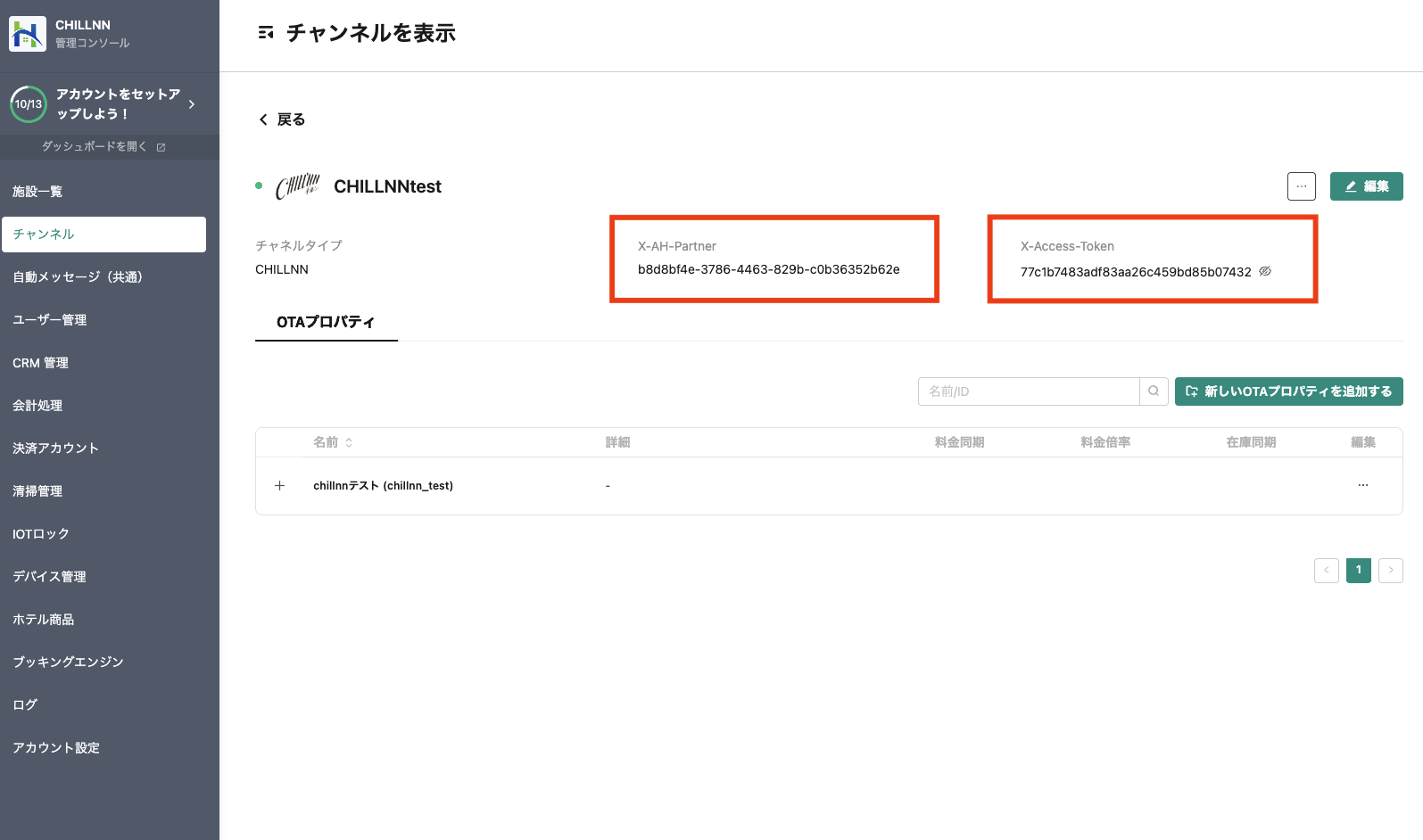Go to previous page arrow
The height and width of the screenshot is (840, 1423).
[1326, 571]
